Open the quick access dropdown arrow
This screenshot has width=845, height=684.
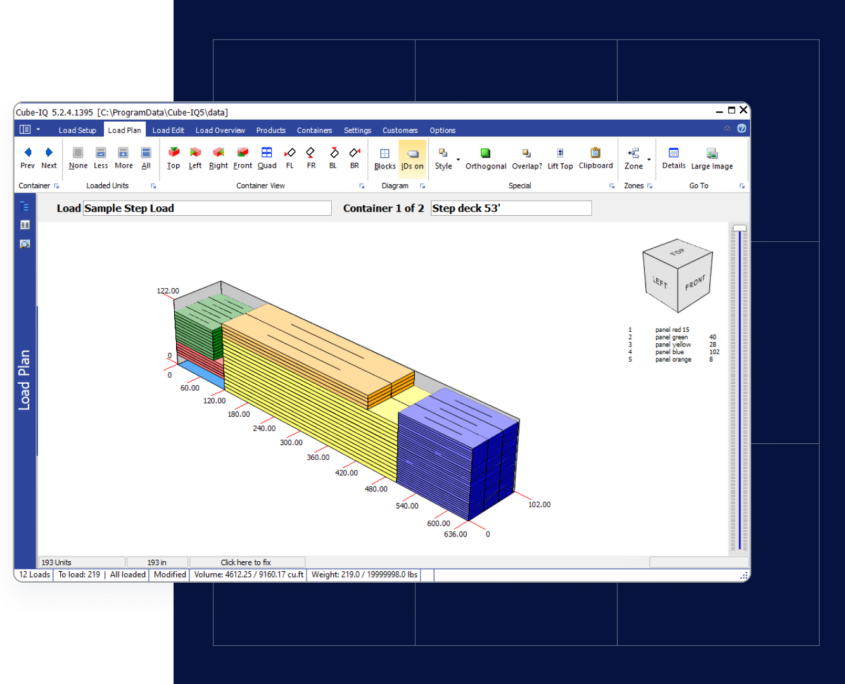38,129
